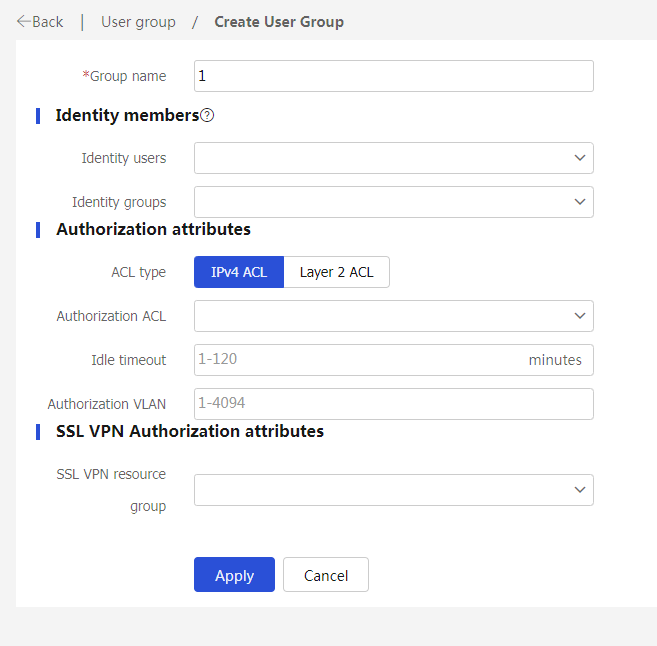Click the Idle timeout input field

tap(393, 360)
